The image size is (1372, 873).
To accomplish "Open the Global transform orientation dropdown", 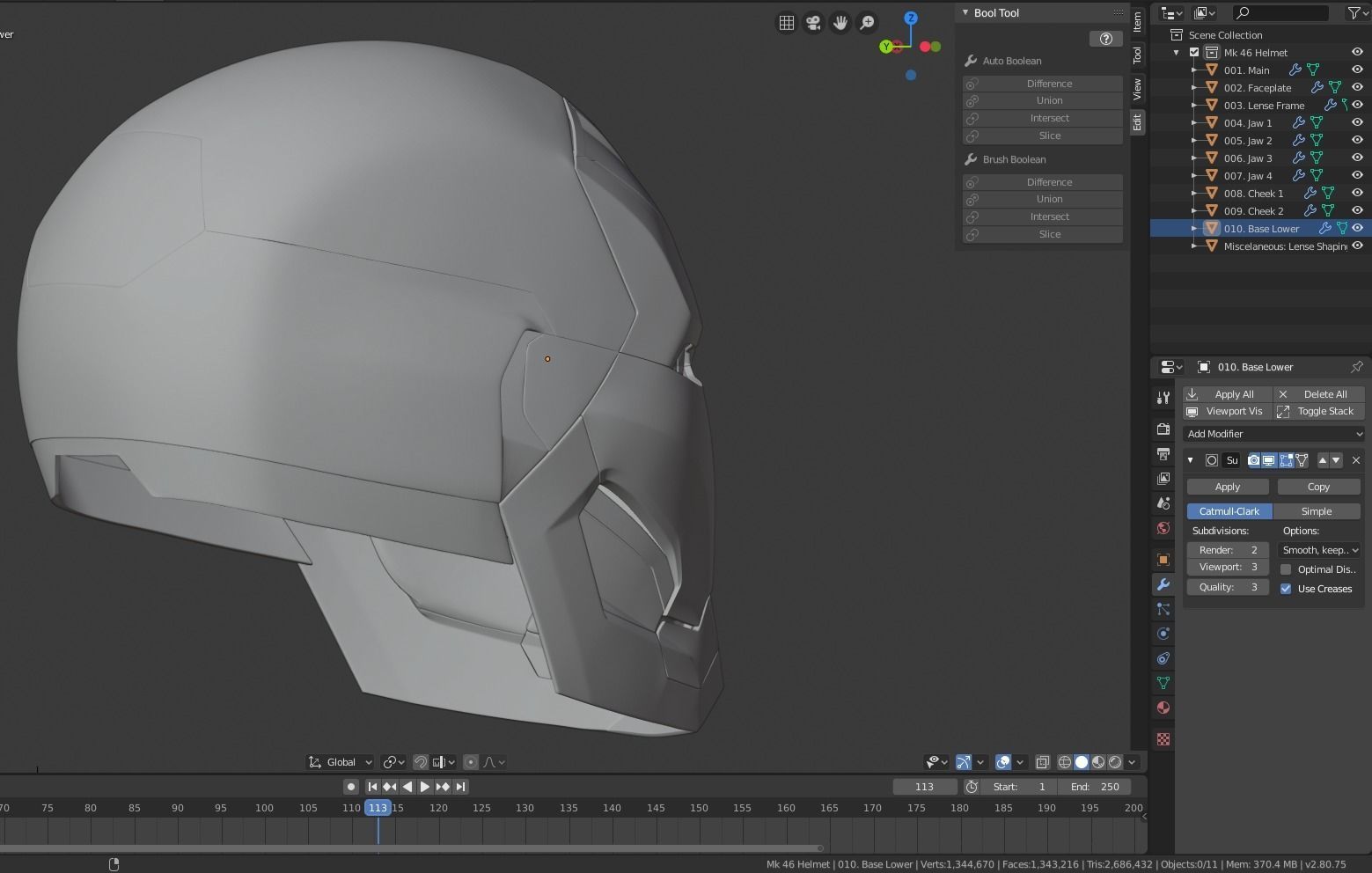I will coord(341,762).
